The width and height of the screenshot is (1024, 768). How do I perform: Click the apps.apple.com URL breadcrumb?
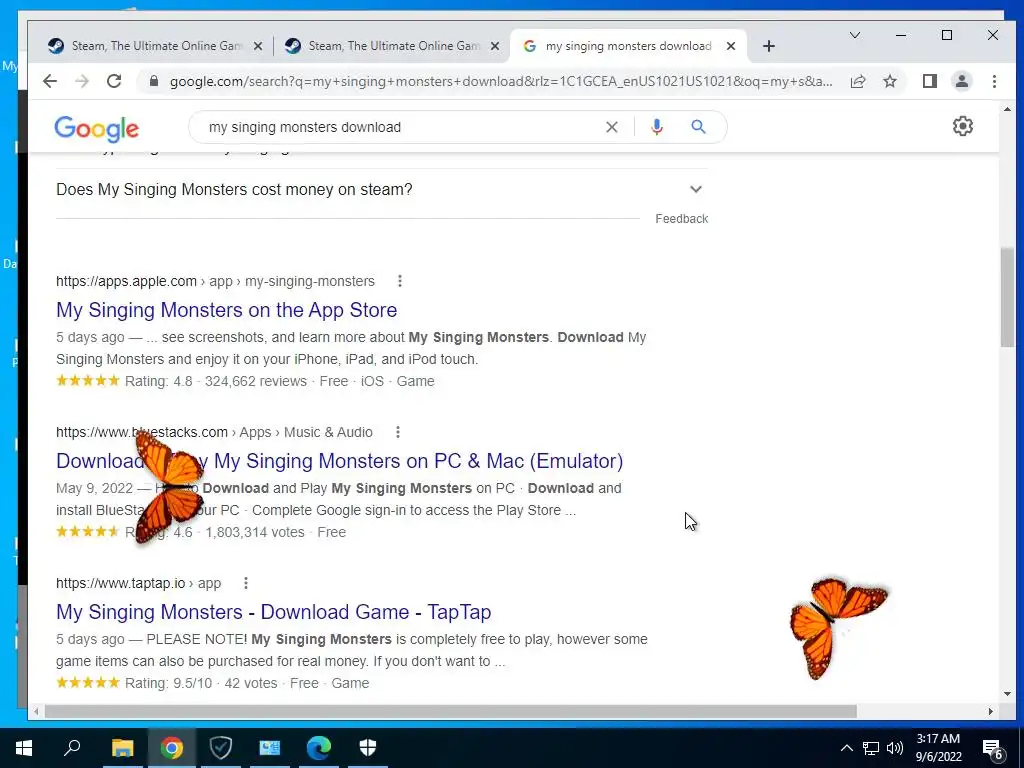216,281
